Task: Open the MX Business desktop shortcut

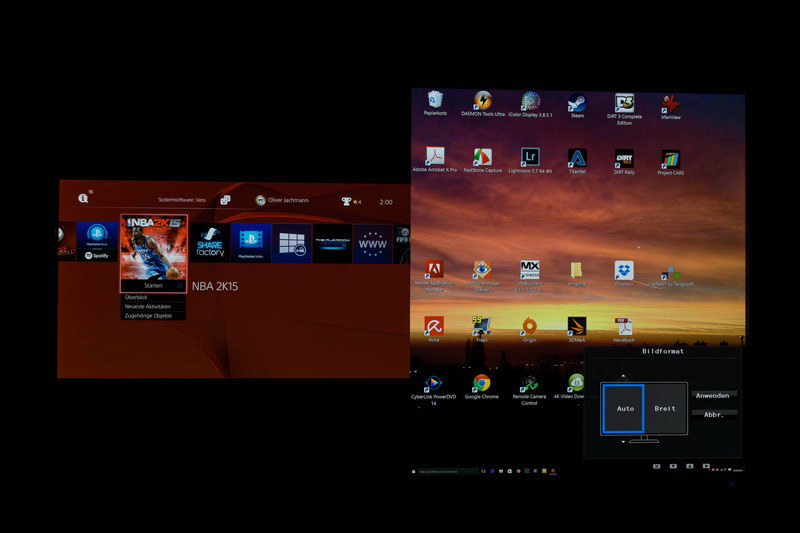Action: point(530,276)
